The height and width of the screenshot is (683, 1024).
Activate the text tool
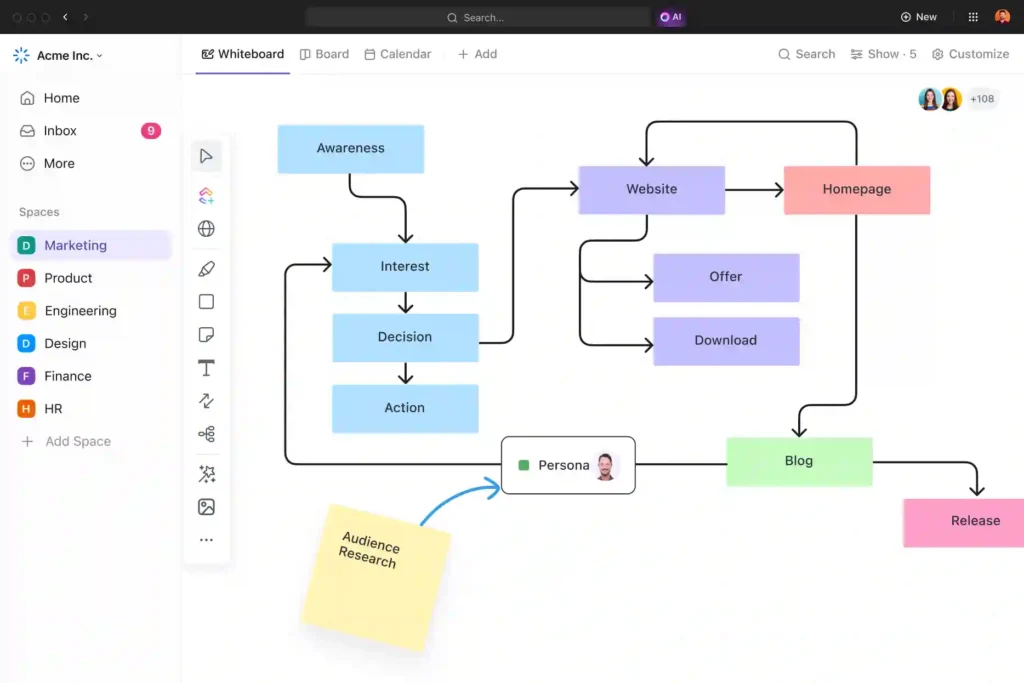click(x=206, y=367)
